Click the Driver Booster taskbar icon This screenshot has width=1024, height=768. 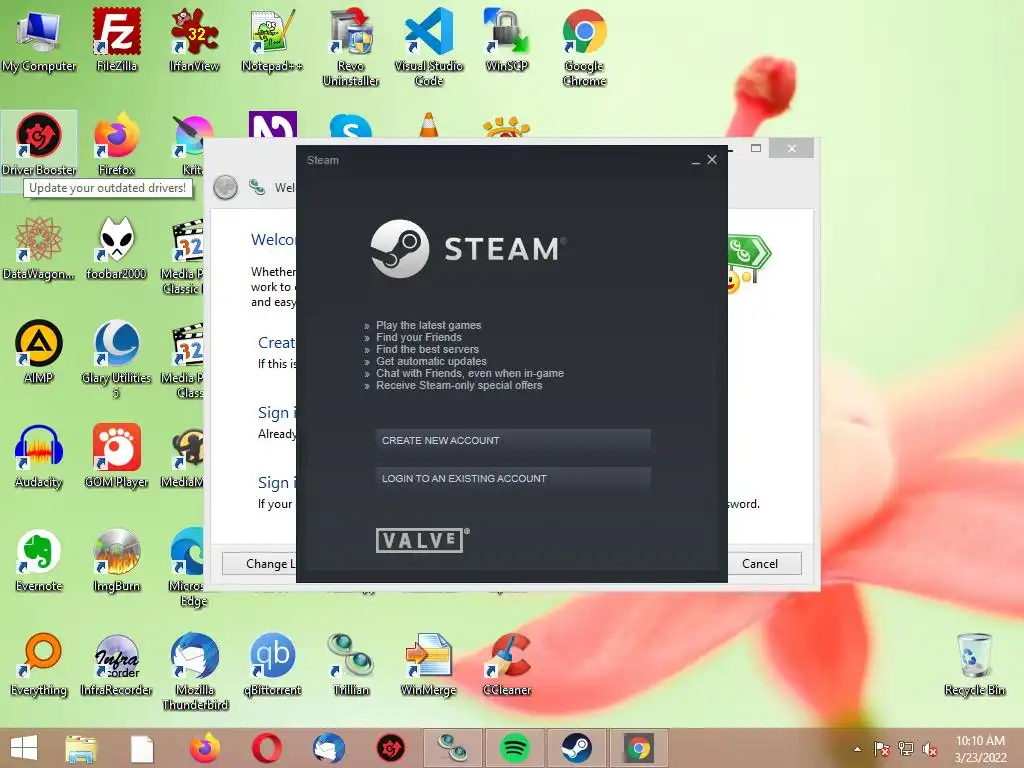click(x=391, y=748)
